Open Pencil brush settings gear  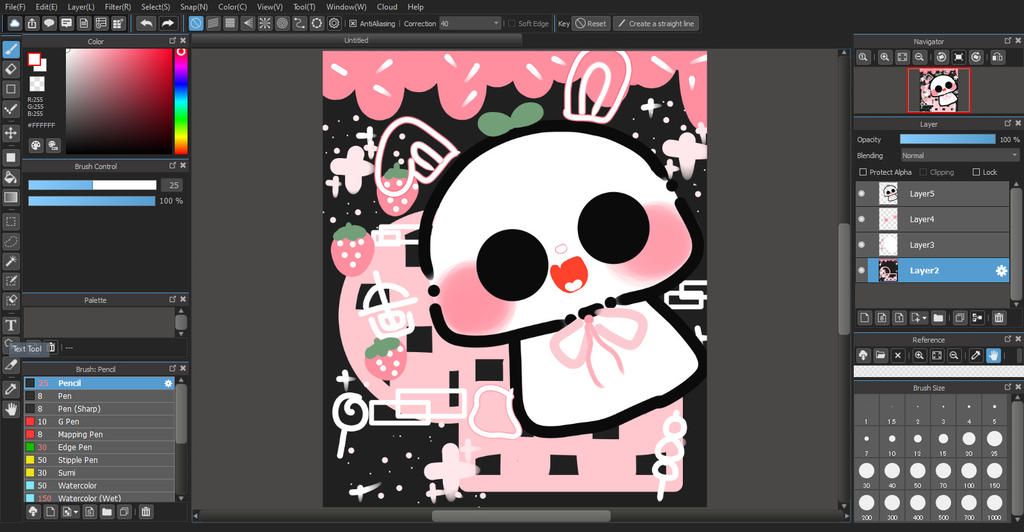168,383
